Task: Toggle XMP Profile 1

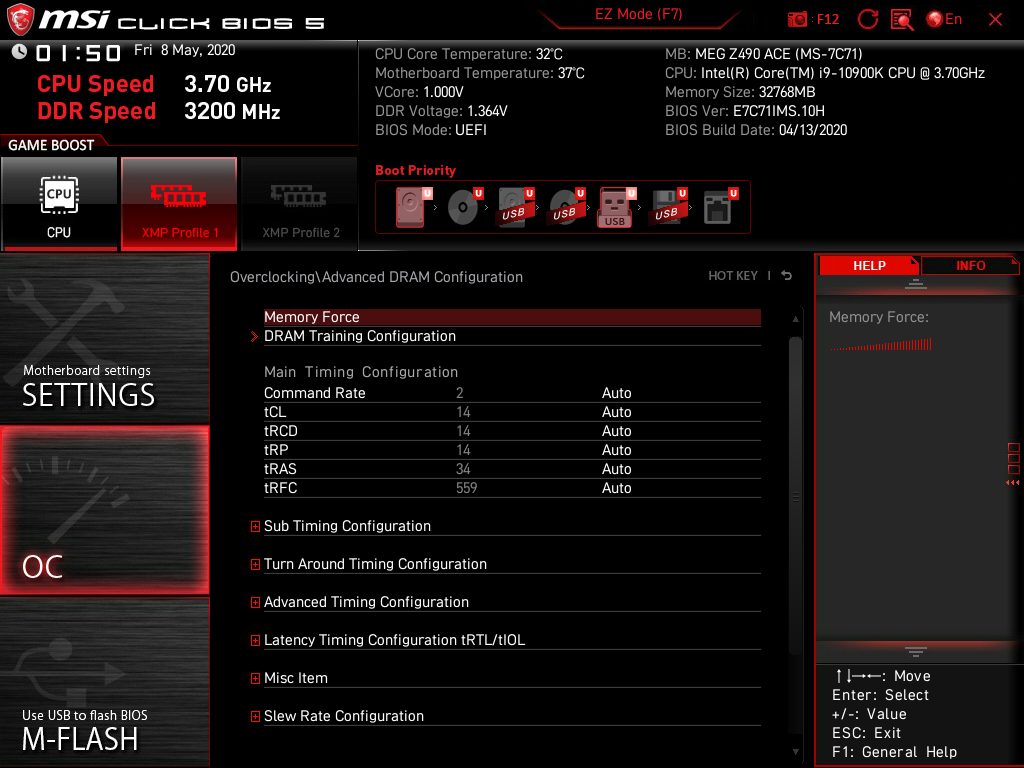Action: coord(179,204)
